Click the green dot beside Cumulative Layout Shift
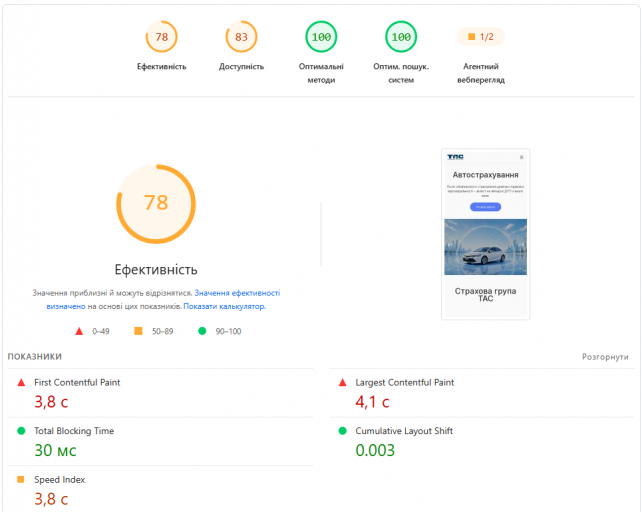Screen dimensions: 642x512 (343, 431)
